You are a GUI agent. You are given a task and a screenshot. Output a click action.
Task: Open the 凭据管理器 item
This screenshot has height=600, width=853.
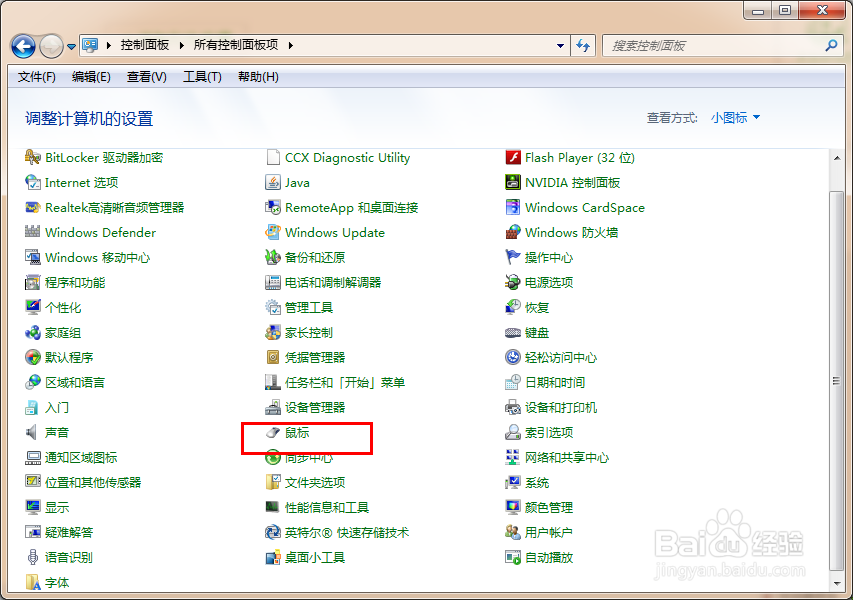coord(305,357)
